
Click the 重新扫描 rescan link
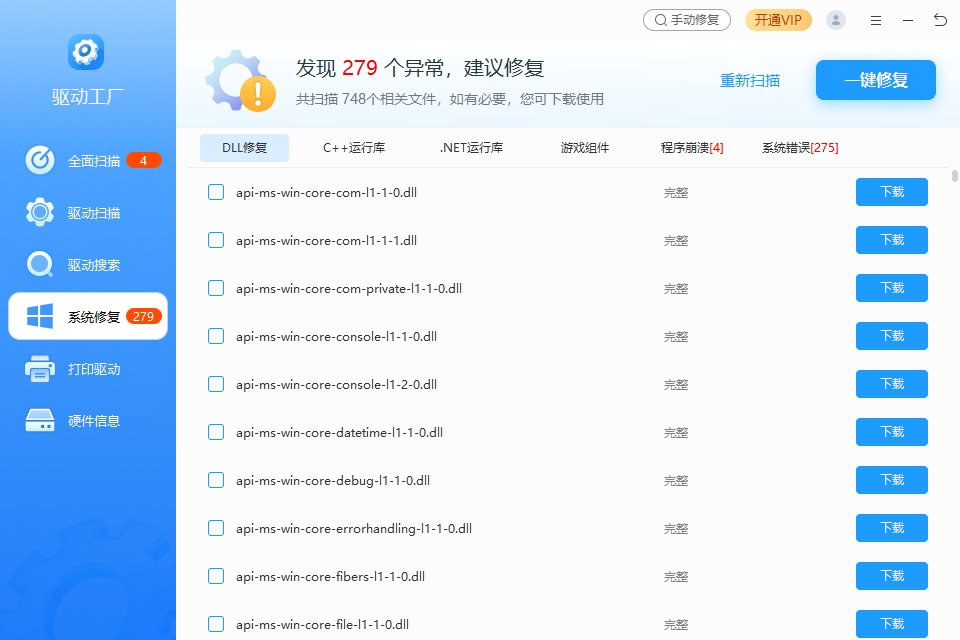click(750, 81)
